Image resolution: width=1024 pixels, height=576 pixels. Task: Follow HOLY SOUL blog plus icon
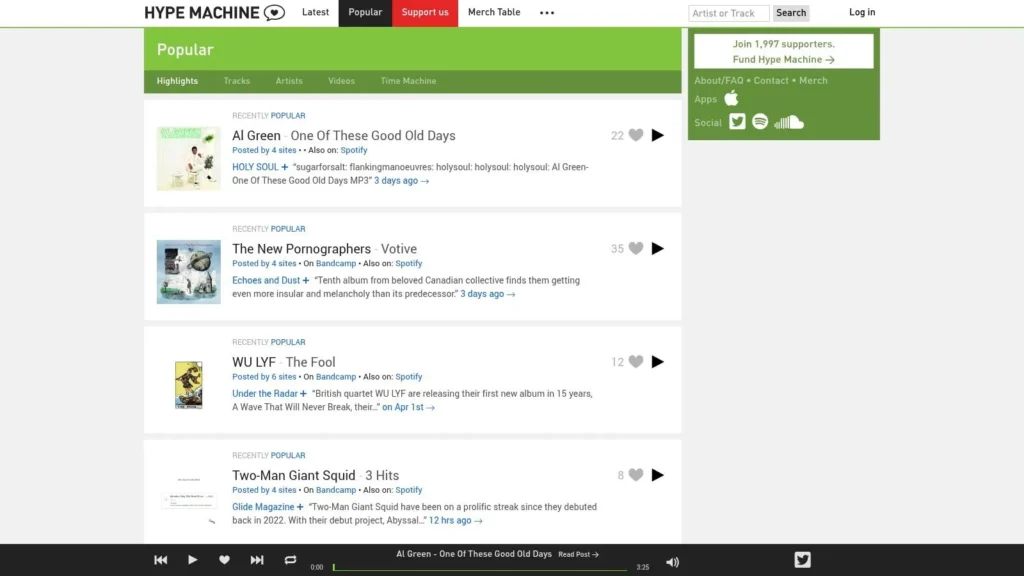click(284, 167)
